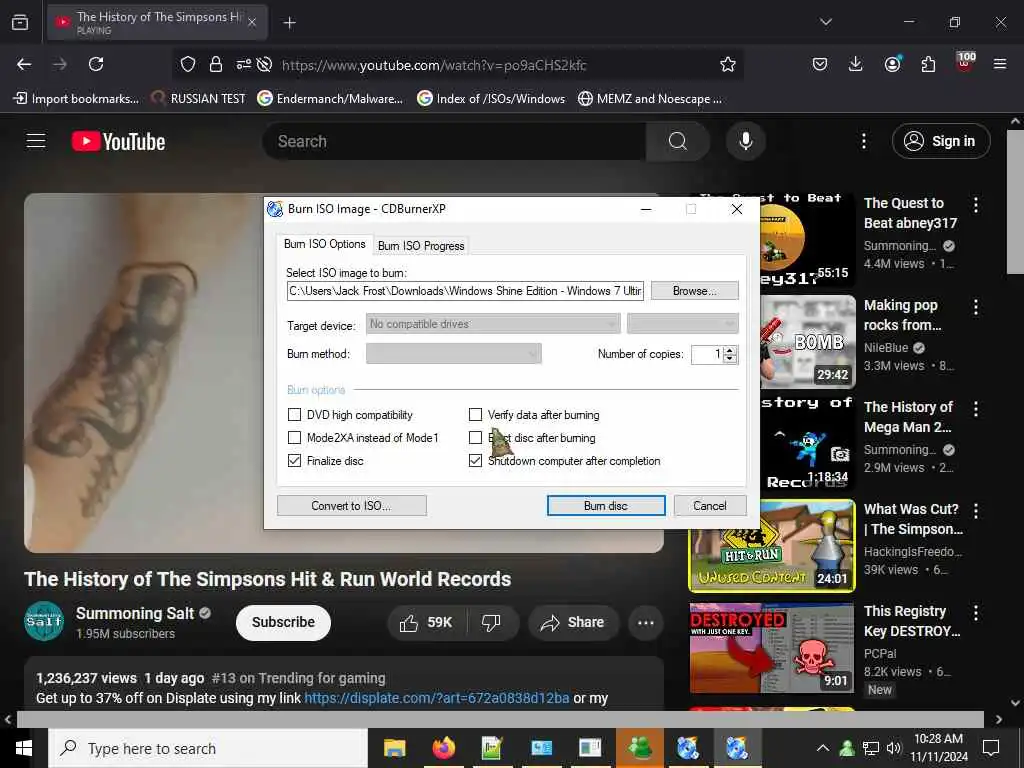Click the site security padlock icon
The image size is (1024, 768).
tap(216, 64)
